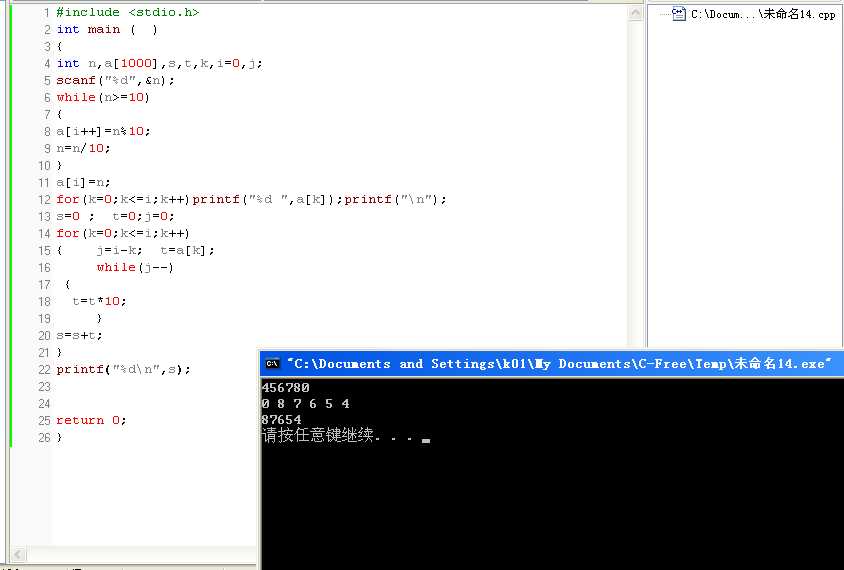Click the declaration line 'int n,a[1000],s,t,k,i=0,j;'

159,63
